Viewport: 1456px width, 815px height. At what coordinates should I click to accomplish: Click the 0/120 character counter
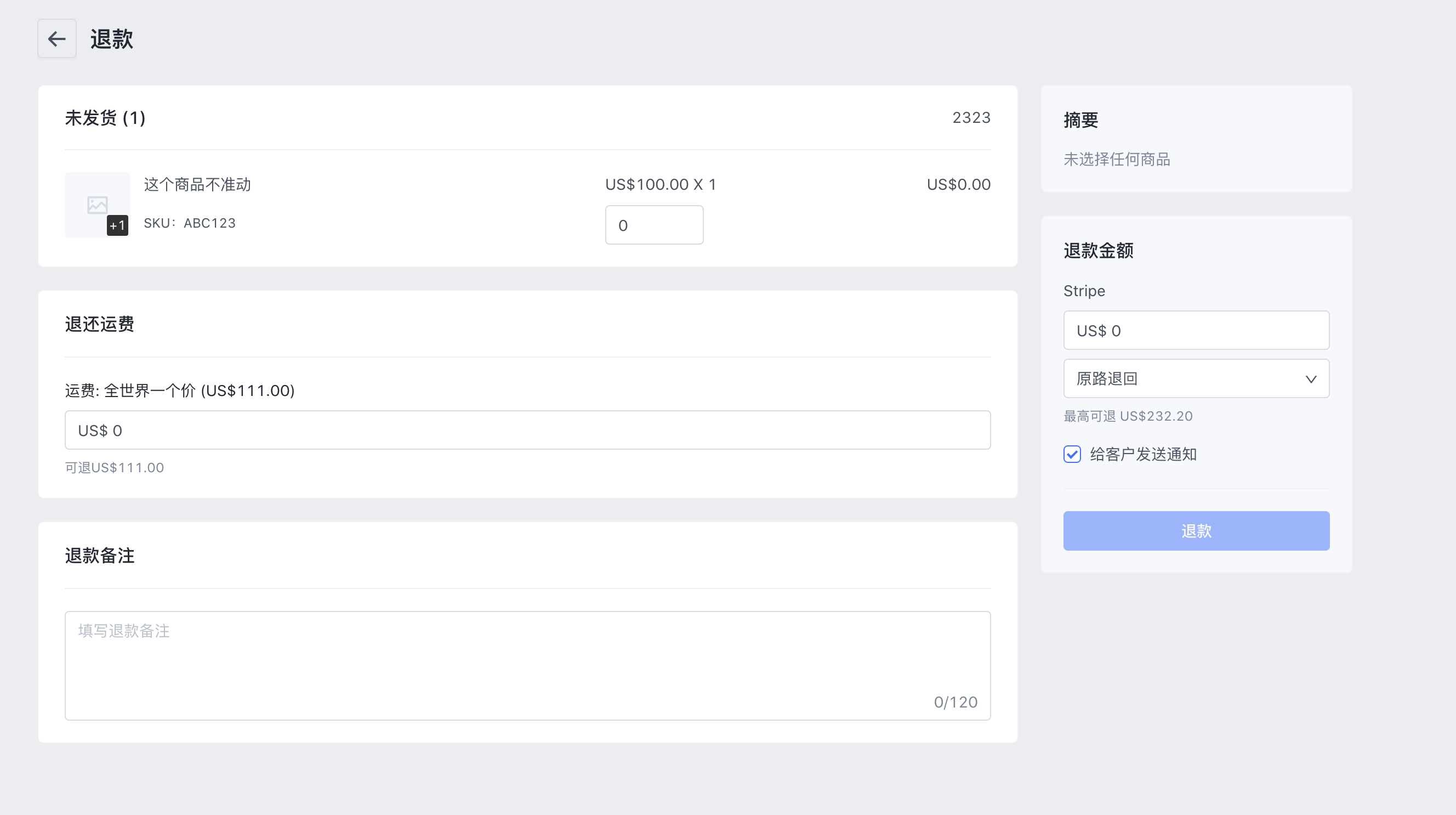click(956, 702)
